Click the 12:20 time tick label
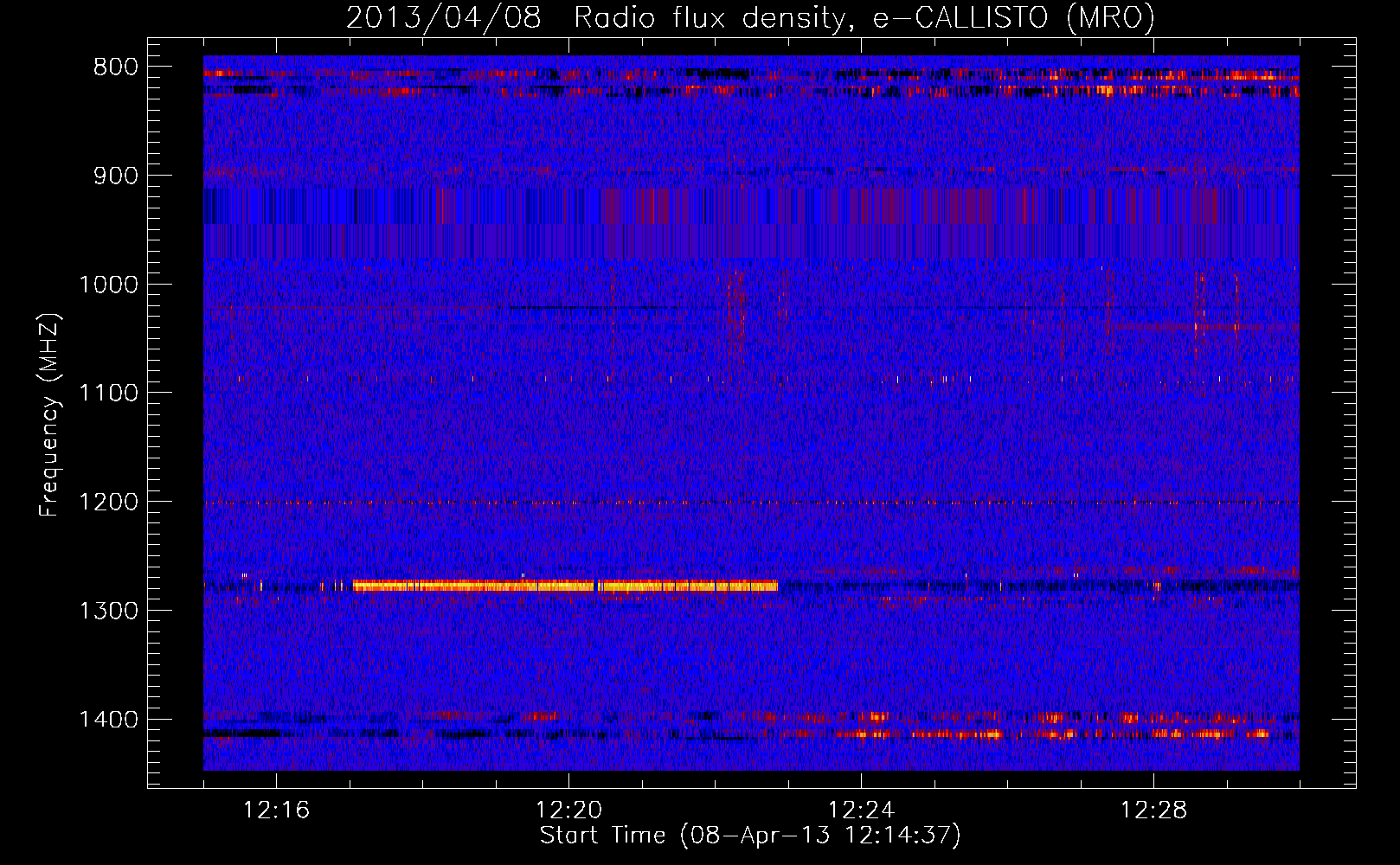Viewport: 1400px width, 865px height. click(x=568, y=811)
